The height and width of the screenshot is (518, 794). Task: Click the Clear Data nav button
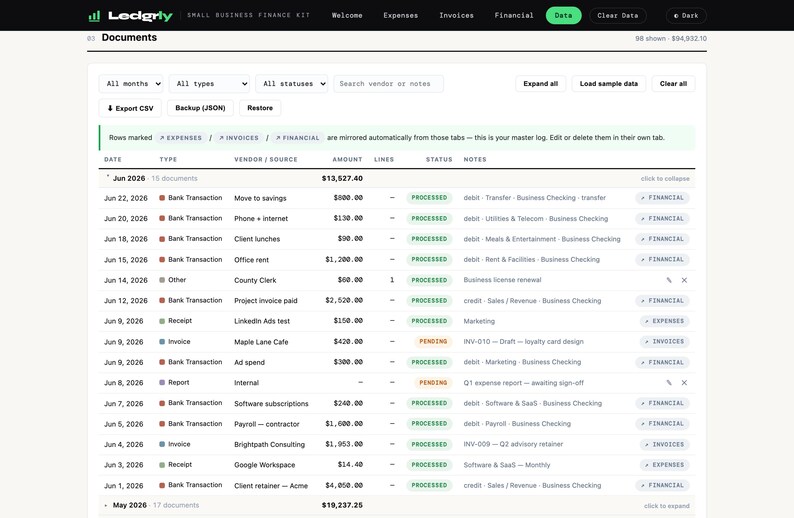(x=618, y=16)
